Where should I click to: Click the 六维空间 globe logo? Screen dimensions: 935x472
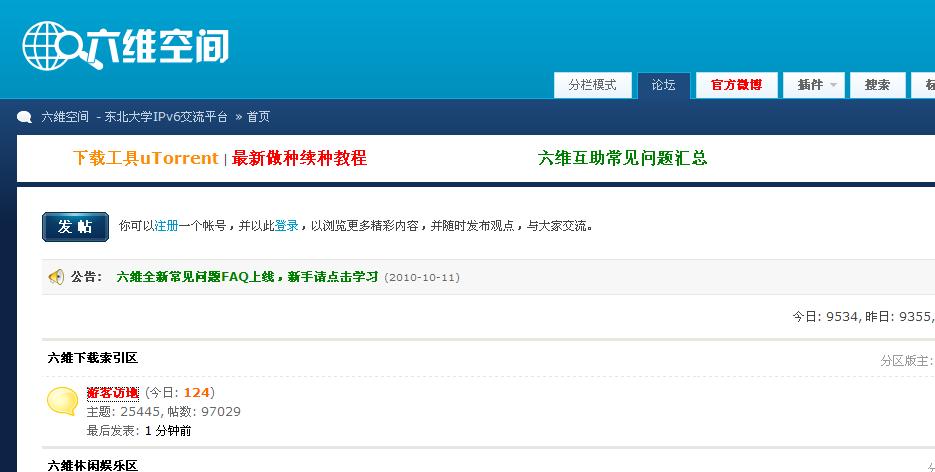point(125,45)
